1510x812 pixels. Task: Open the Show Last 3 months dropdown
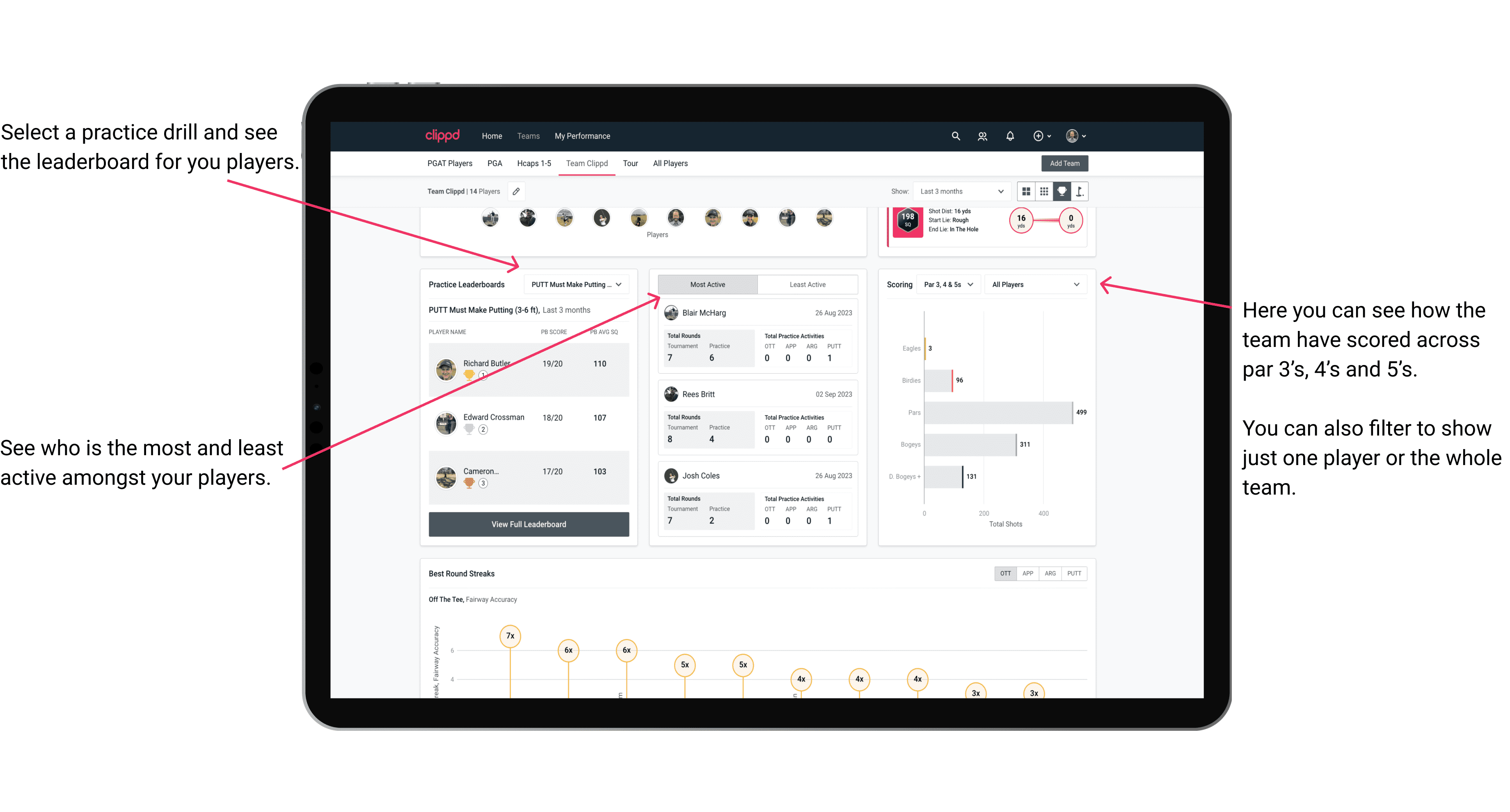pos(961,192)
